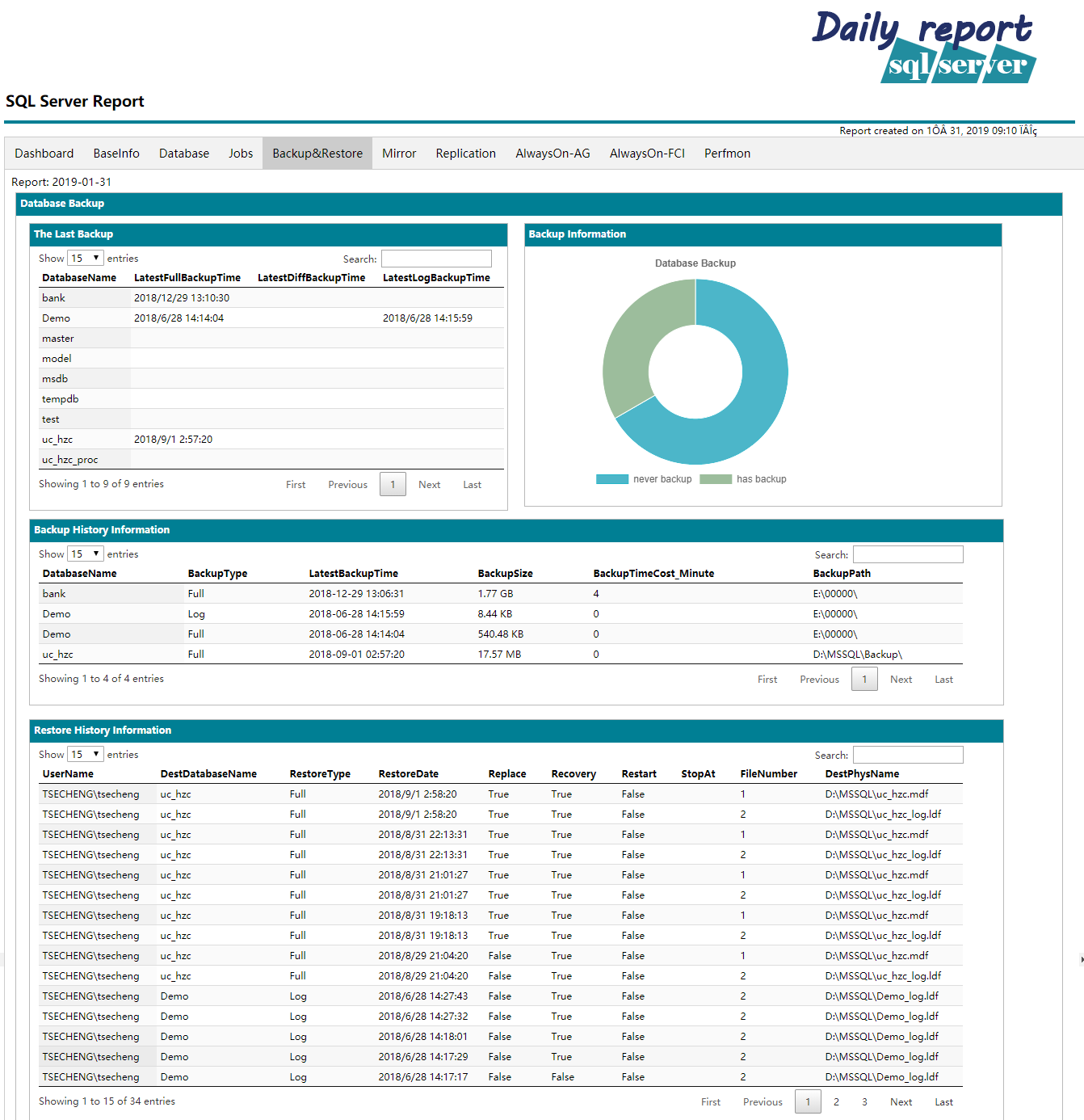The width and height of the screenshot is (1084, 1120).
Task: Click Next in Restore History pagination
Action: [901, 1102]
